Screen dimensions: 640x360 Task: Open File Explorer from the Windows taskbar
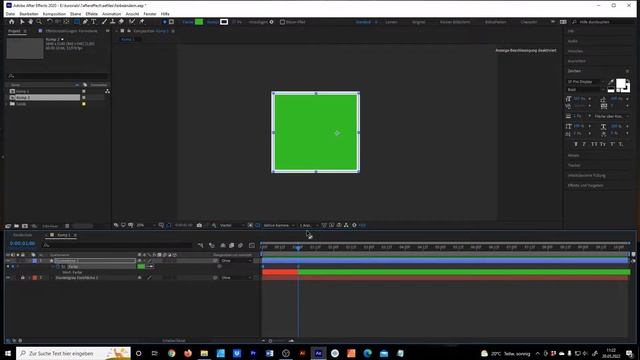point(204,353)
